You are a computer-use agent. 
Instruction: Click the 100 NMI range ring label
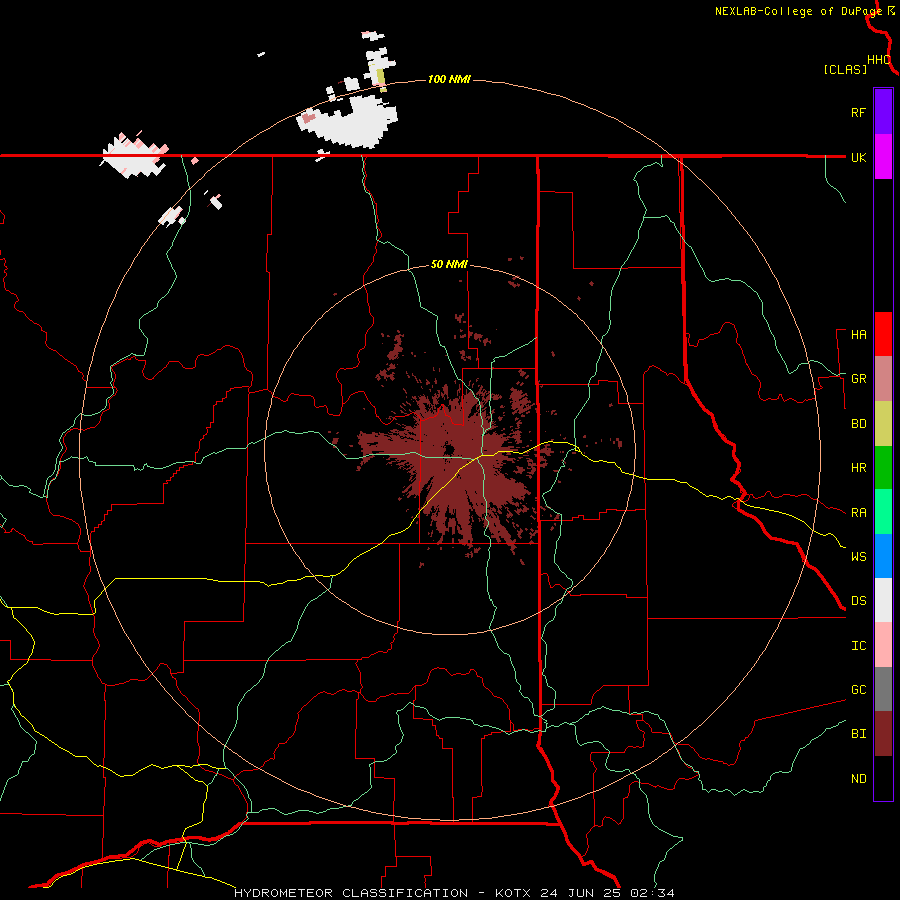point(449,79)
